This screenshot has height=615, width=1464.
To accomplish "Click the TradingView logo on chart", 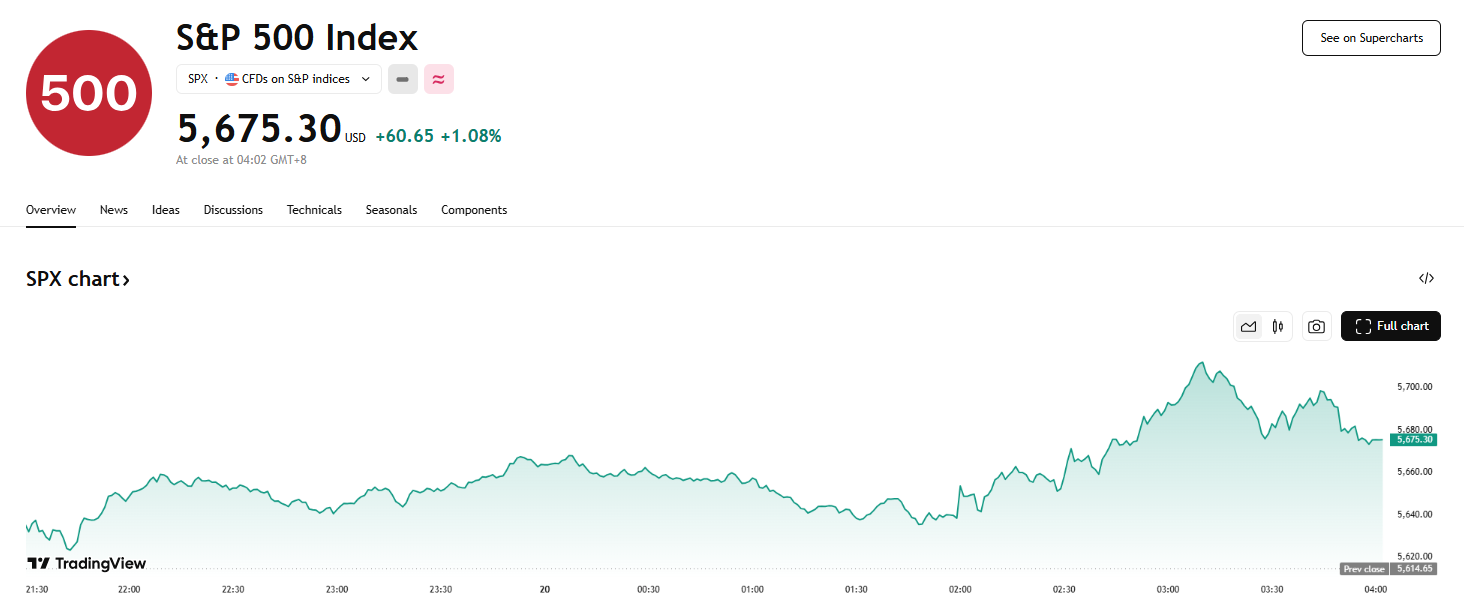I will (86, 564).
